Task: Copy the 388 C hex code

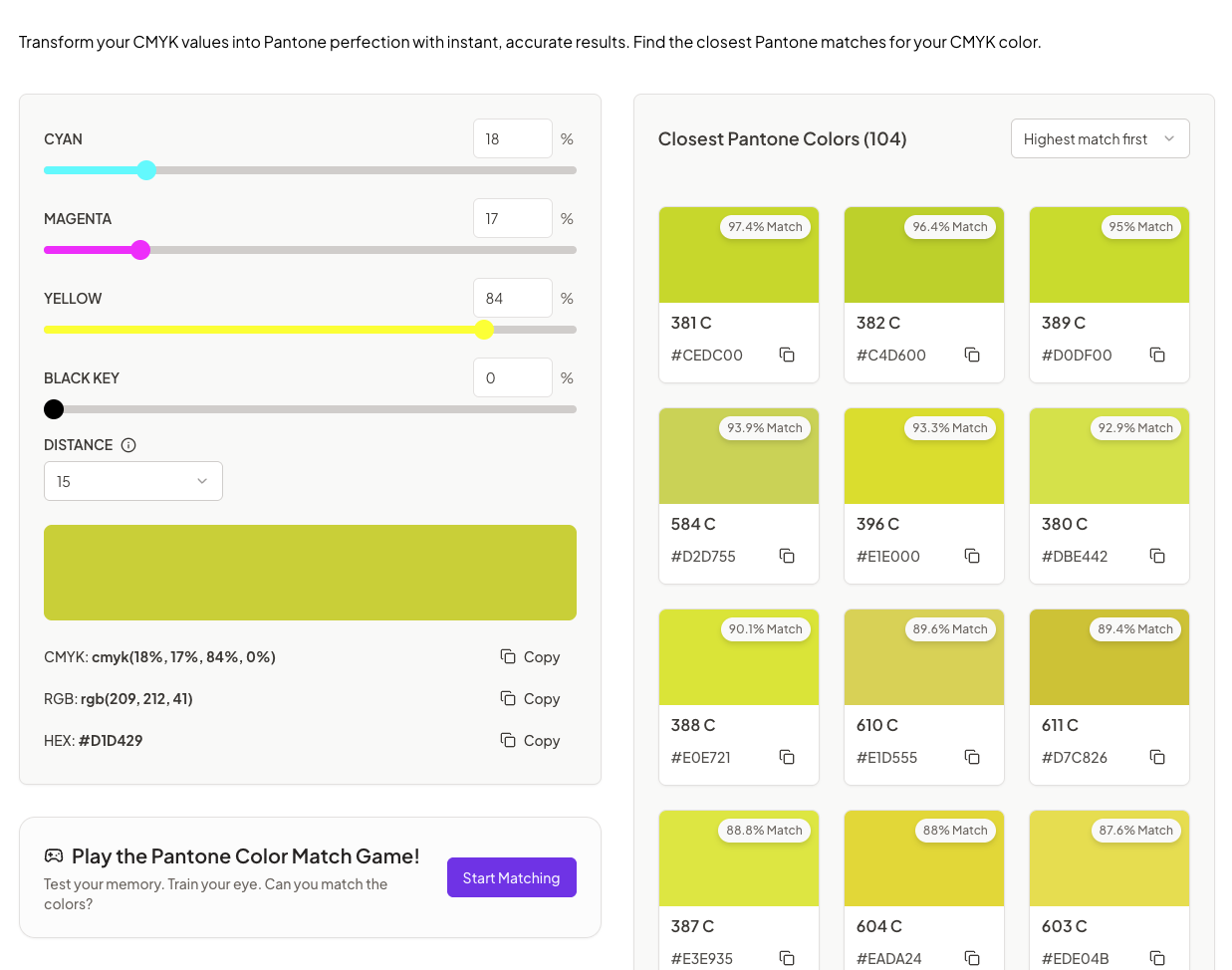Action: (x=787, y=757)
